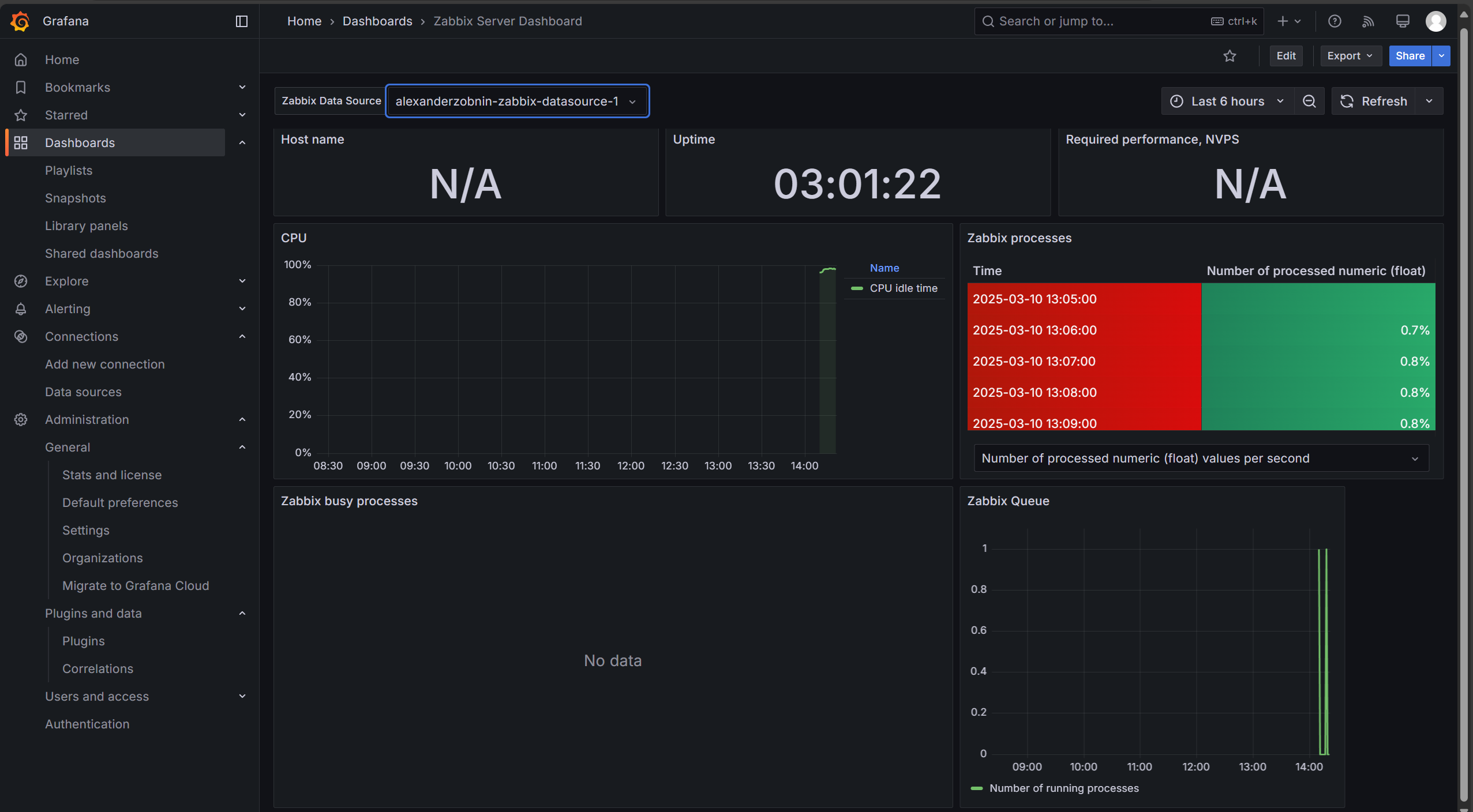Open the user profile avatar
The image size is (1473, 812).
pyautogui.click(x=1435, y=21)
